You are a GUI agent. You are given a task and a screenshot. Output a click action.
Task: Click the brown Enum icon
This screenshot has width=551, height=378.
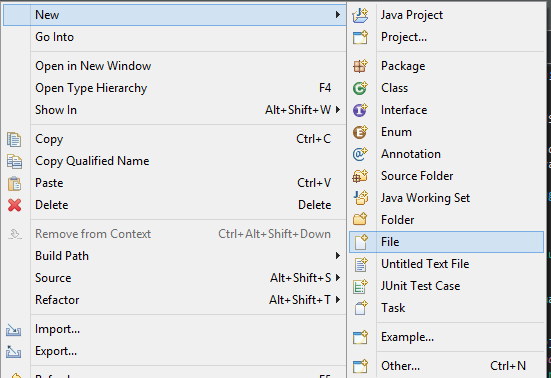tap(360, 132)
